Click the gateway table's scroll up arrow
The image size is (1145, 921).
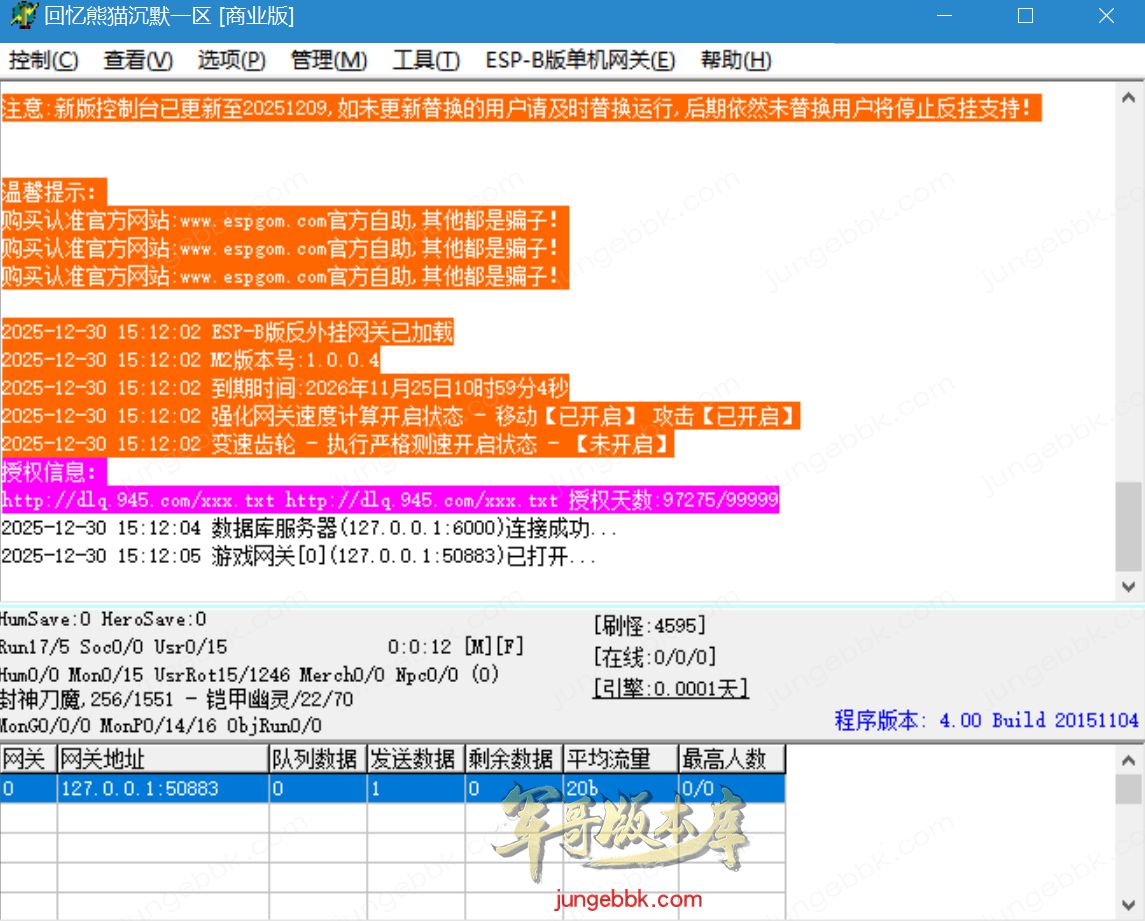coord(1129,761)
